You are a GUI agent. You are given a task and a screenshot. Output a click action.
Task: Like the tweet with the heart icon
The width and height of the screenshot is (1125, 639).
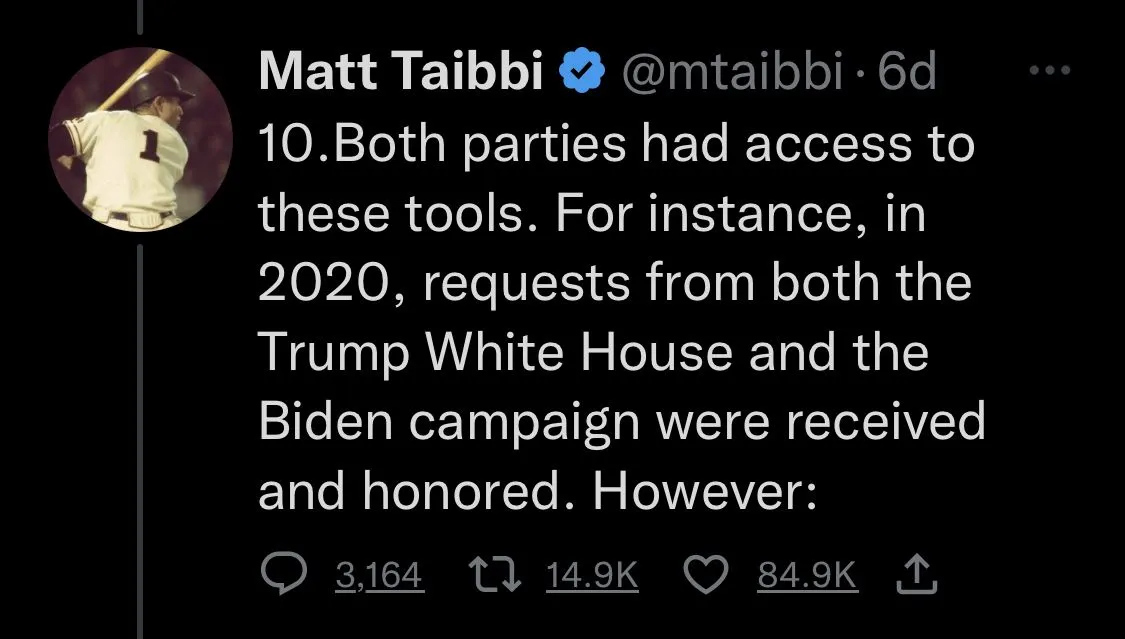(703, 573)
